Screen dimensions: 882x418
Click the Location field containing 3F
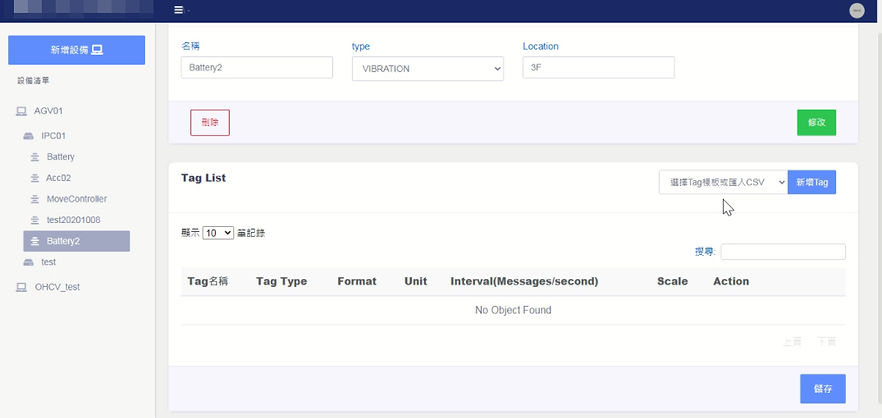[598, 68]
